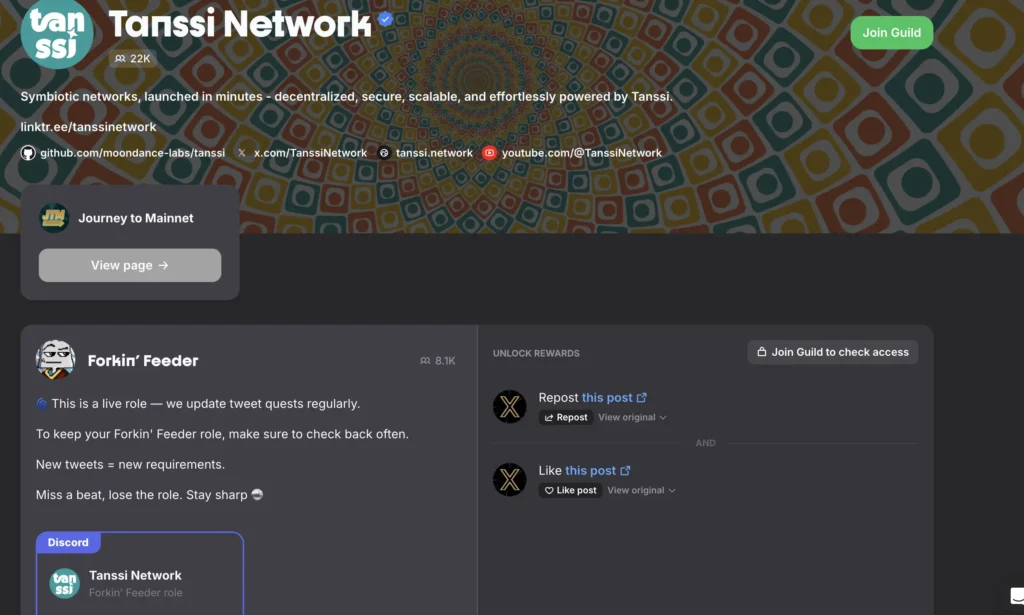Click the globe icon beside tanssi.network
This screenshot has width=1024, height=615.
[384, 153]
